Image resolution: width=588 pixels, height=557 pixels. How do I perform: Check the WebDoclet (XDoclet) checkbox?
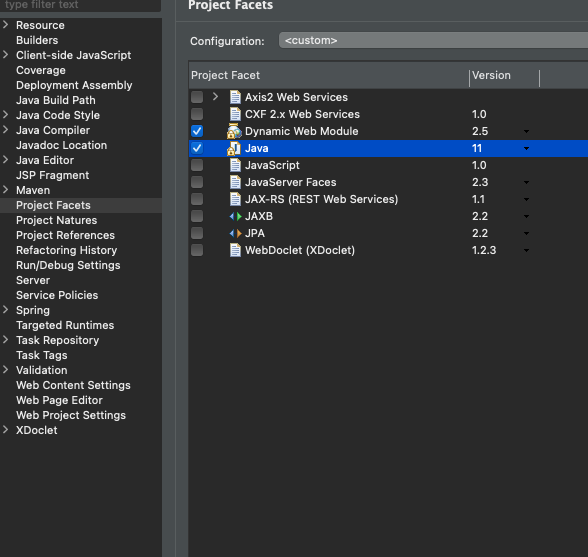click(x=197, y=250)
